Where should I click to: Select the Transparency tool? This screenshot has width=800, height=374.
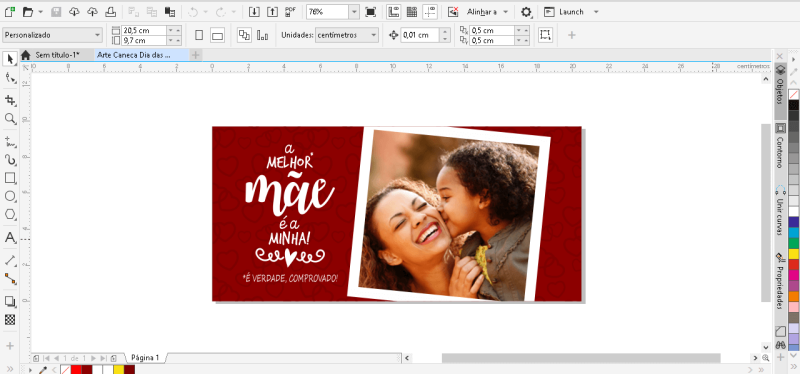click(10, 320)
